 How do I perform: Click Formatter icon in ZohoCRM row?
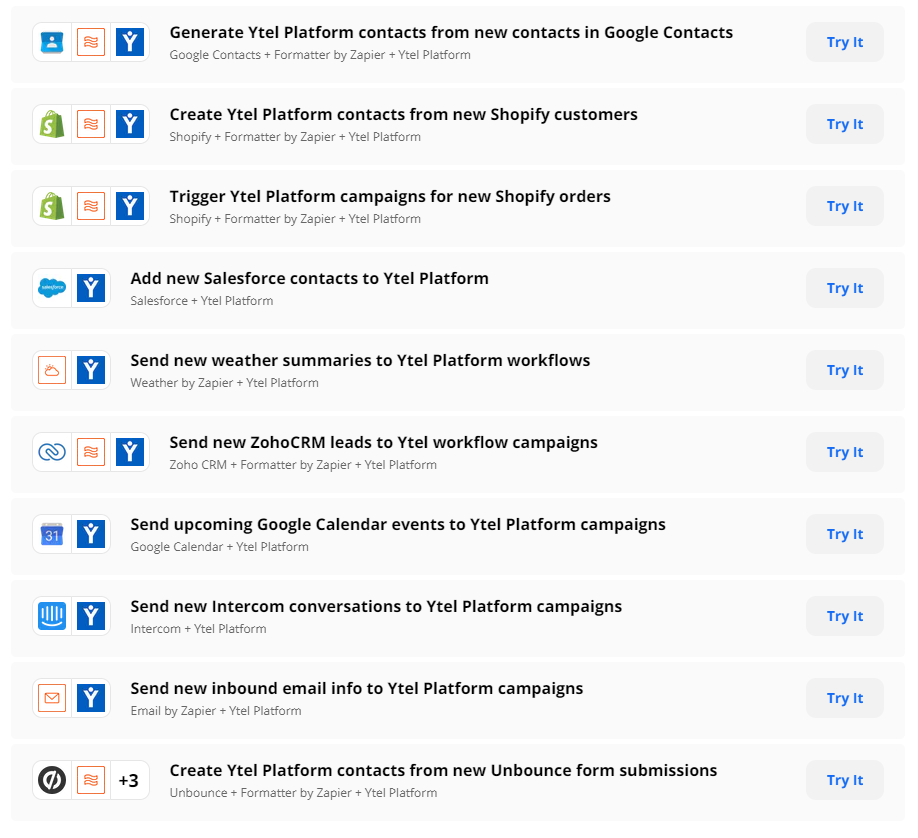click(91, 452)
